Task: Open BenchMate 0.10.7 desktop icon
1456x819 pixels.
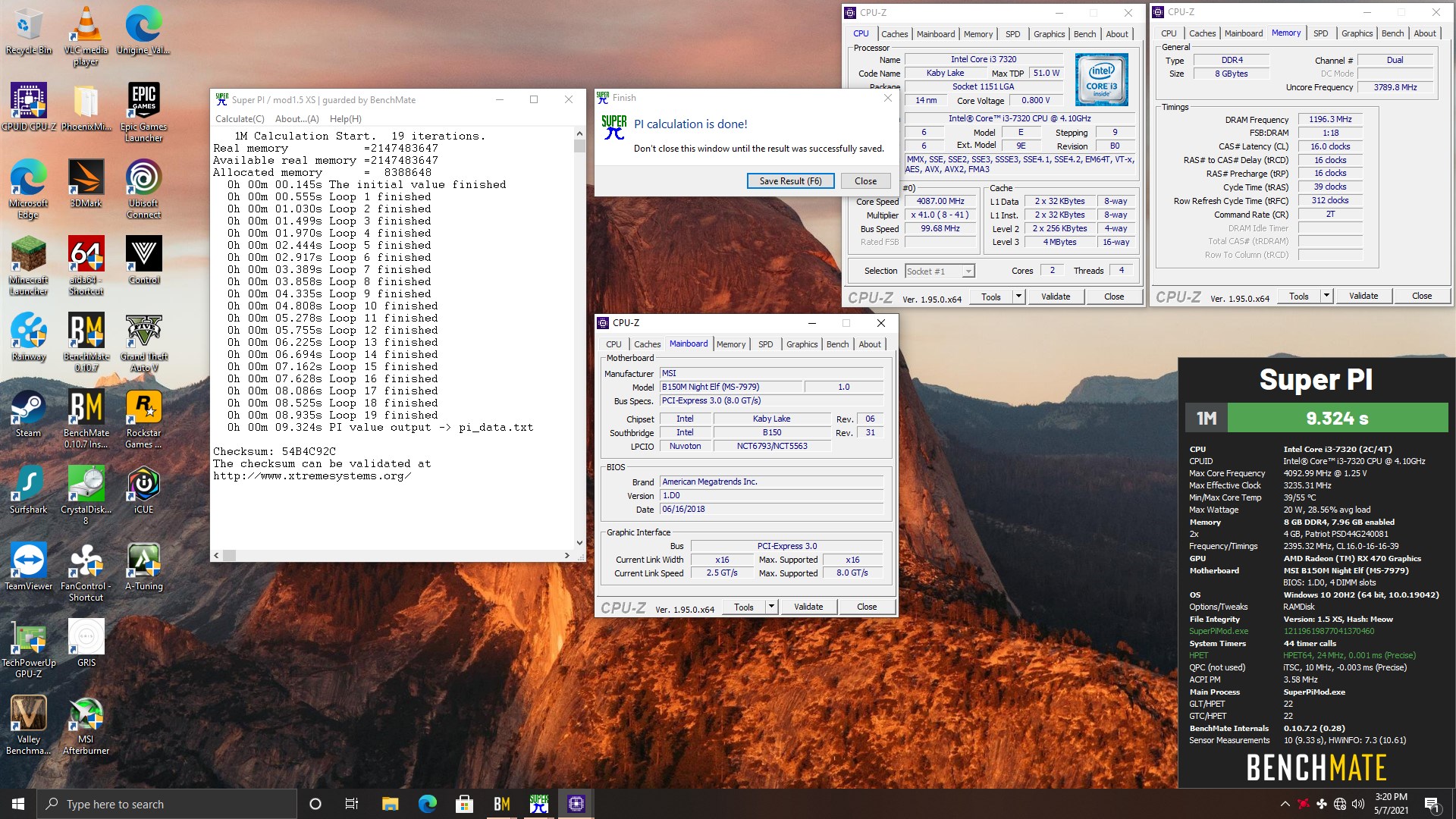Action: (86, 342)
